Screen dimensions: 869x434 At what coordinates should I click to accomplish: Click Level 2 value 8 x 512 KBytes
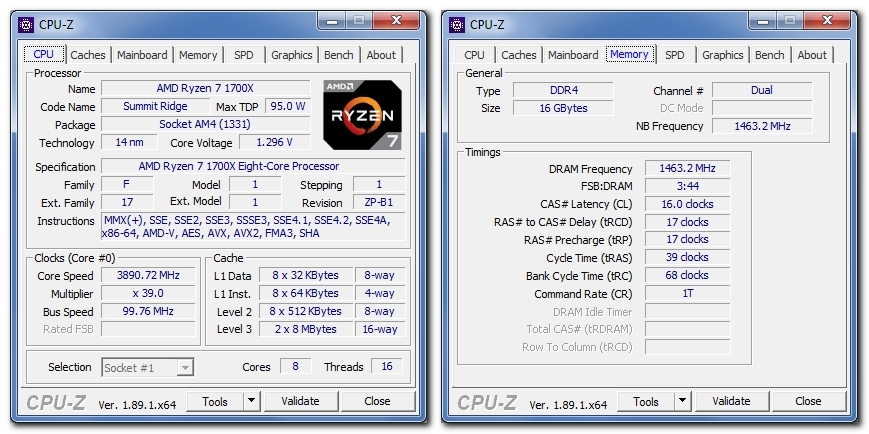[306, 311]
